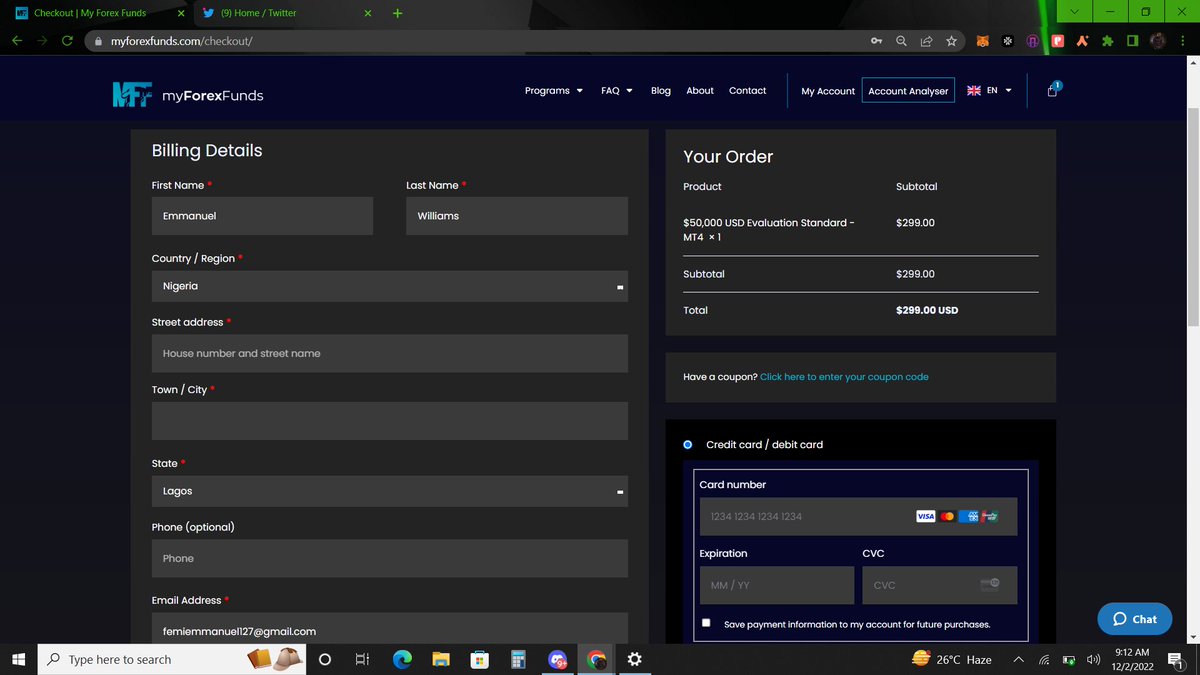Open a new browser tab

coord(397,13)
